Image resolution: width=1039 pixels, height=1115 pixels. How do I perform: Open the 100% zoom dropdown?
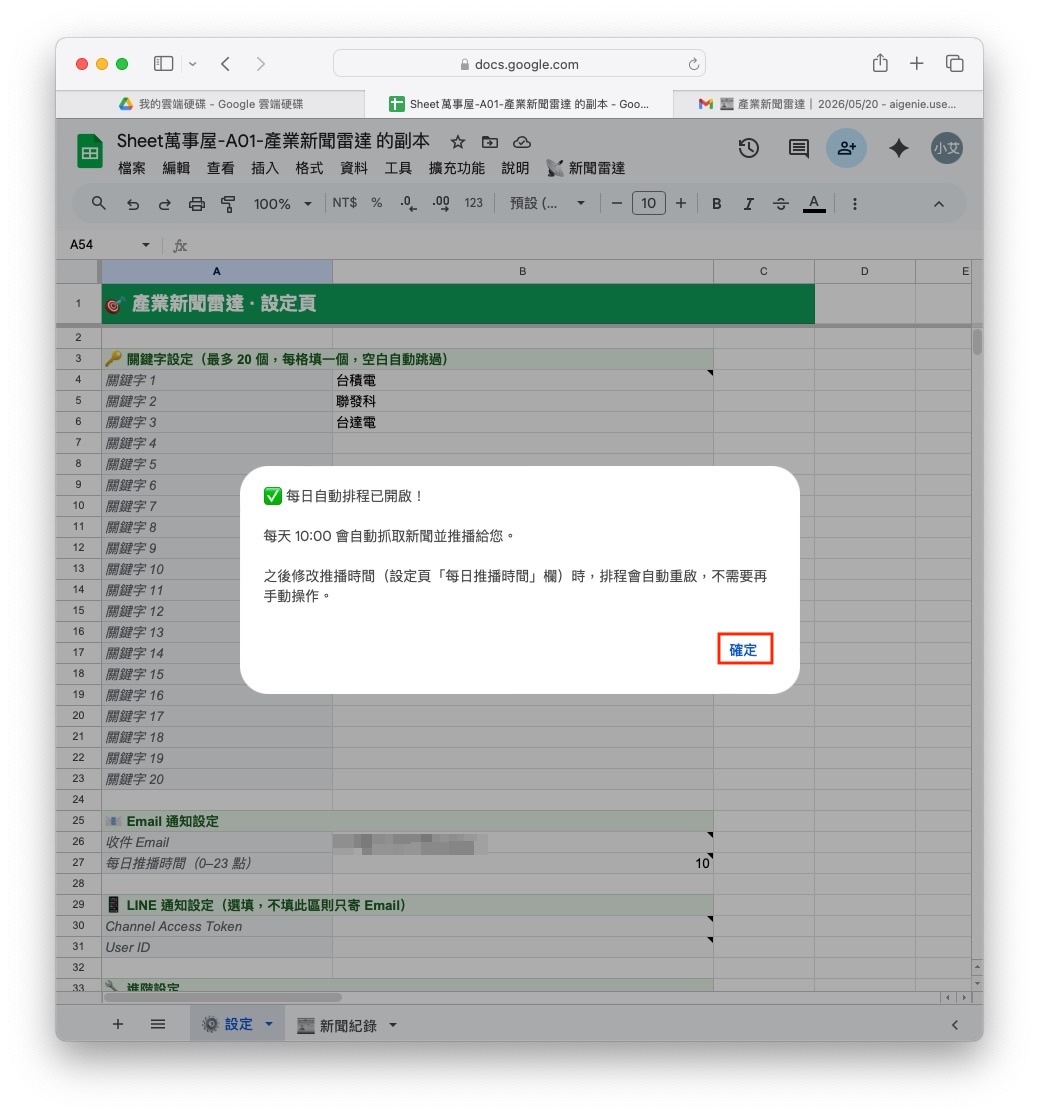point(282,204)
